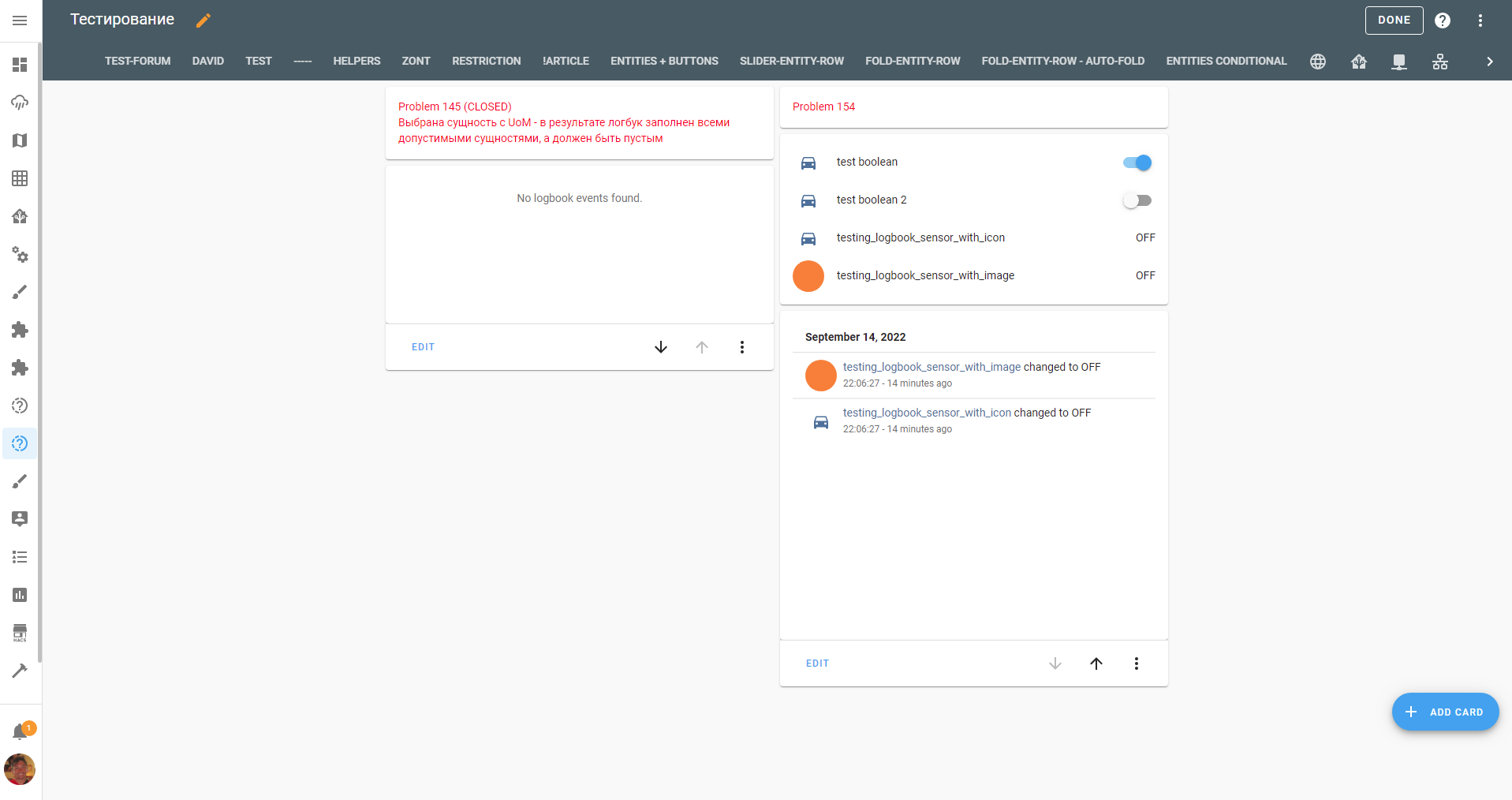This screenshot has height=800, width=1512.
Task: Click ADD CARD floating button
Action: pos(1445,712)
